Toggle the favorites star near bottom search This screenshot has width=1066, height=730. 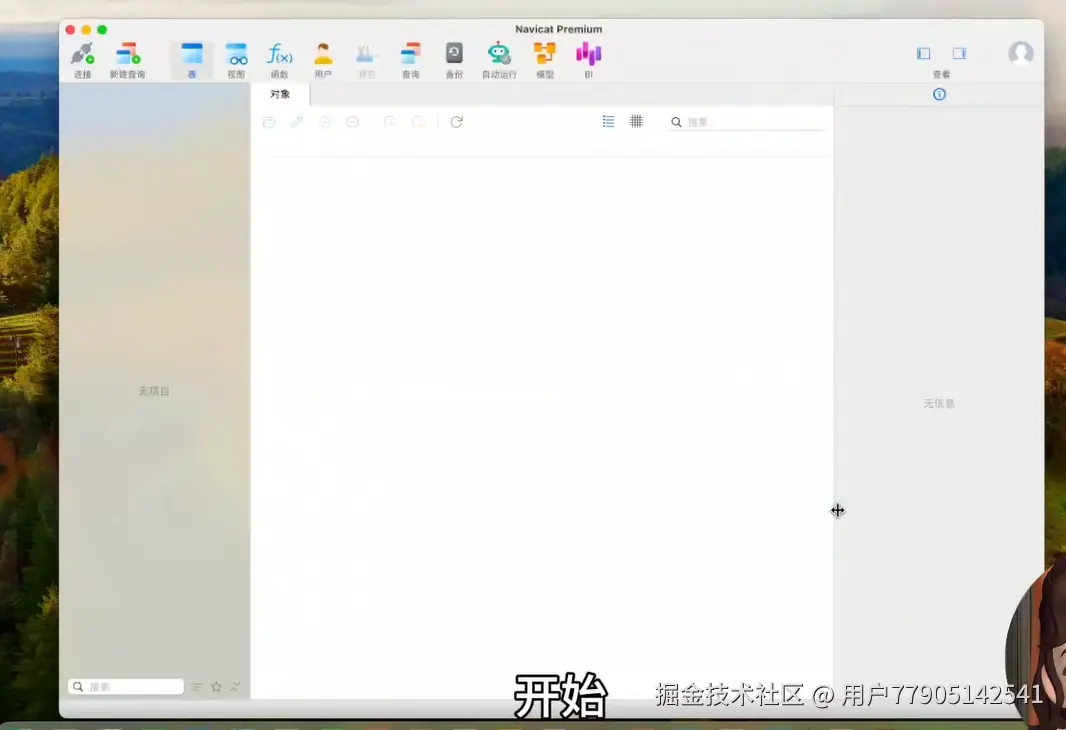coord(217,686)
